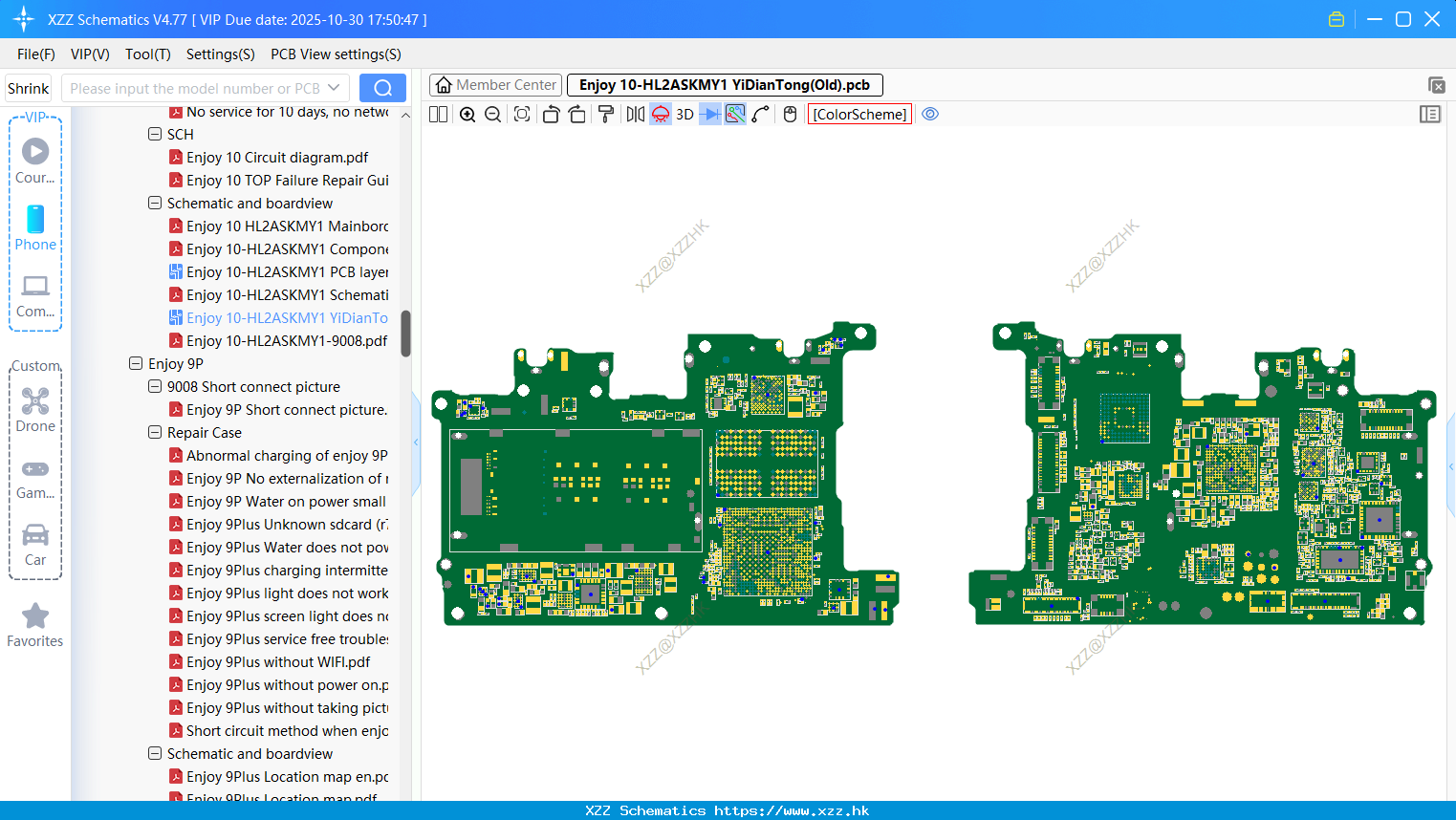
Task: Click the zoom in magnifier tool
Action: coord(467,115)
